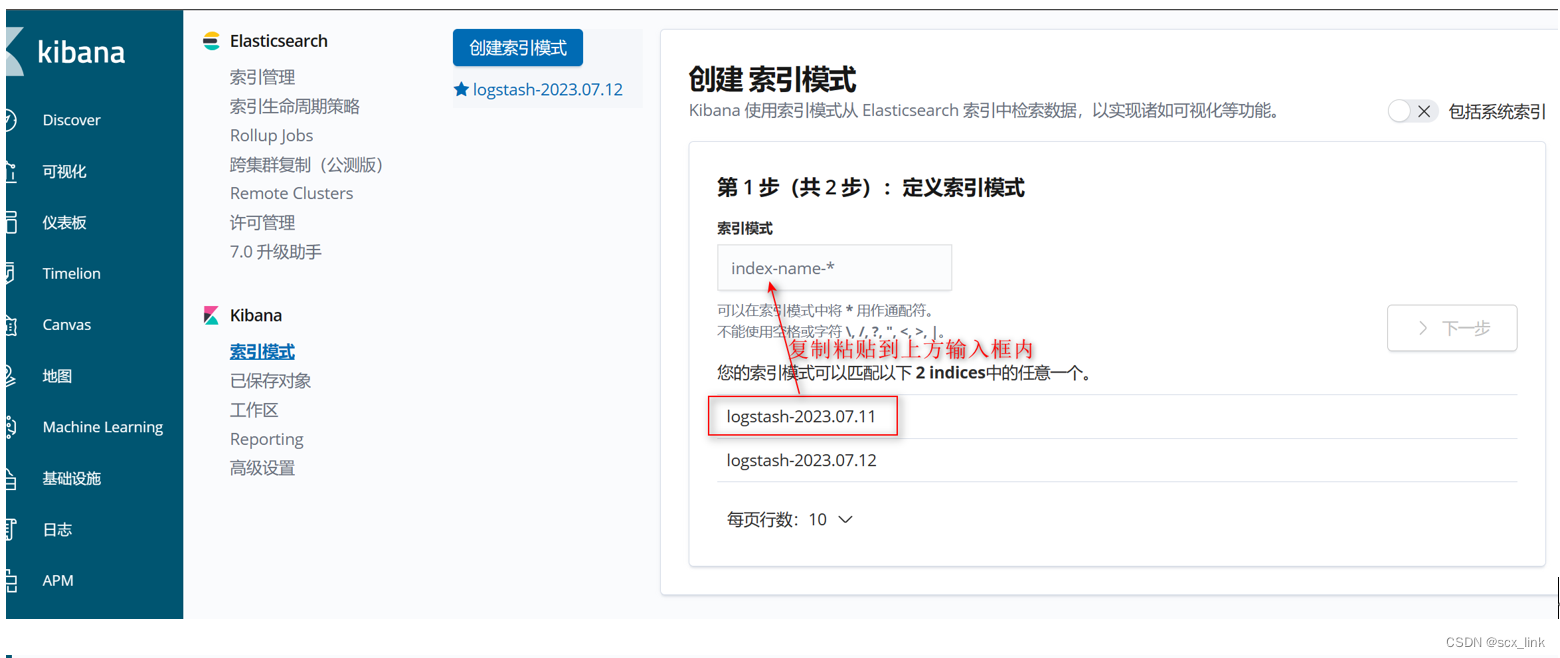The height and width of the screenshot is (658, 1560).
Task: Click the Machine Learning icon
Action: [11, 427]
